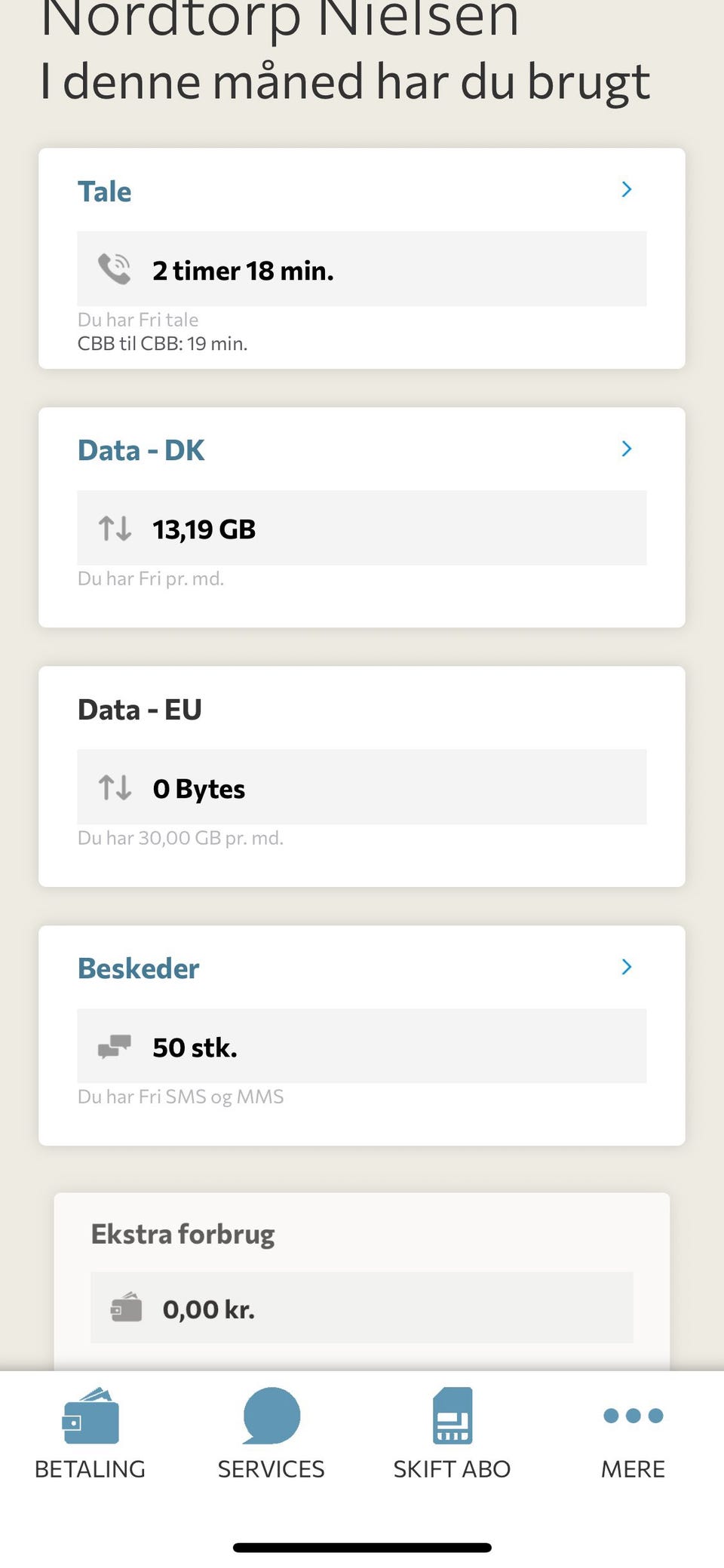Expand Data - DK details chevron

tap(626, 449)
